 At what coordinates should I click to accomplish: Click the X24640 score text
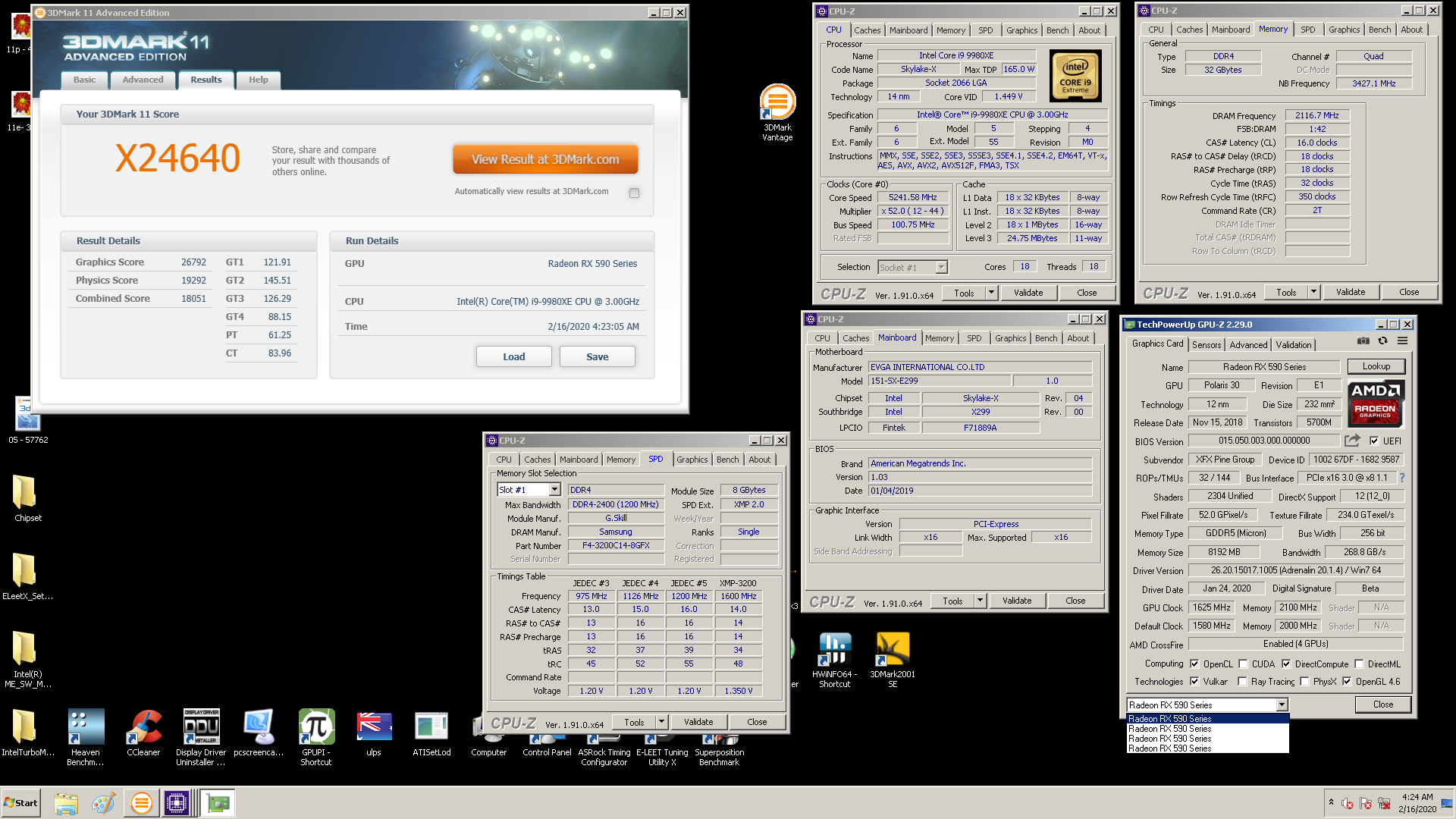click(x=177, y=158)
